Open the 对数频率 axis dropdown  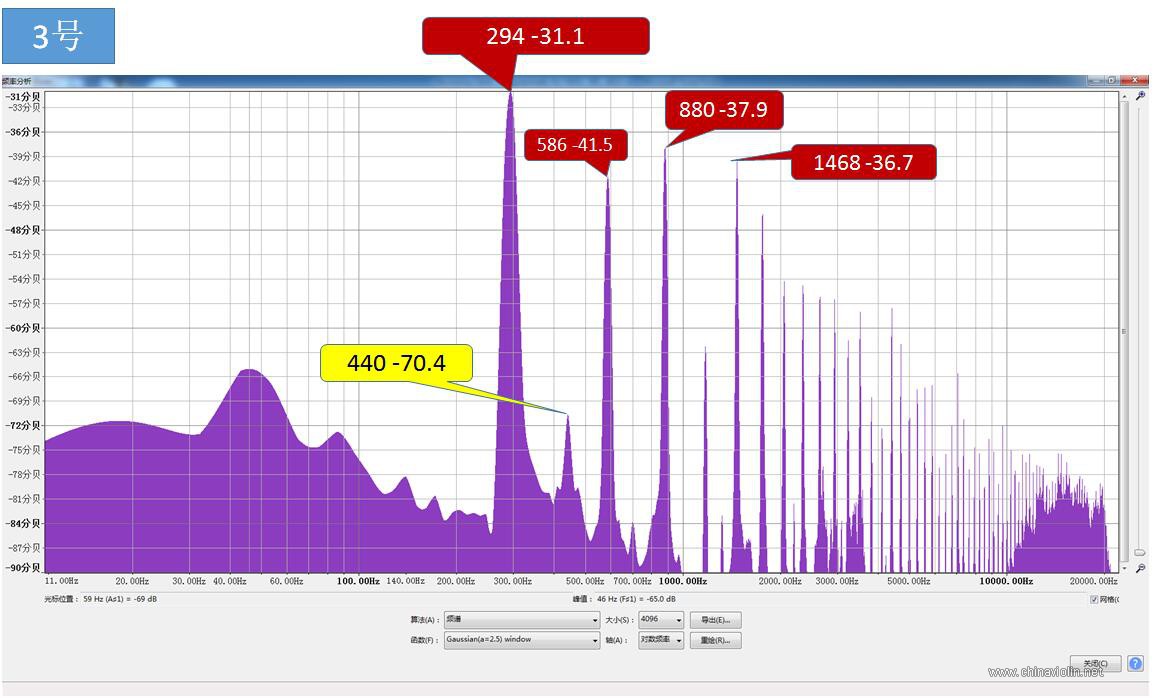[661, 640]
